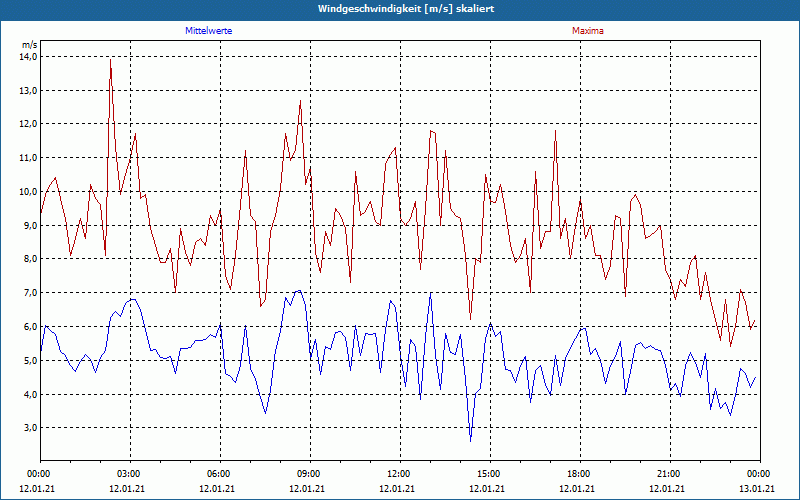Image resolution: width=800 pixels, height=500 pixels.
Task: Click the 10,0 y-axis value
Action: pos(29,191)
